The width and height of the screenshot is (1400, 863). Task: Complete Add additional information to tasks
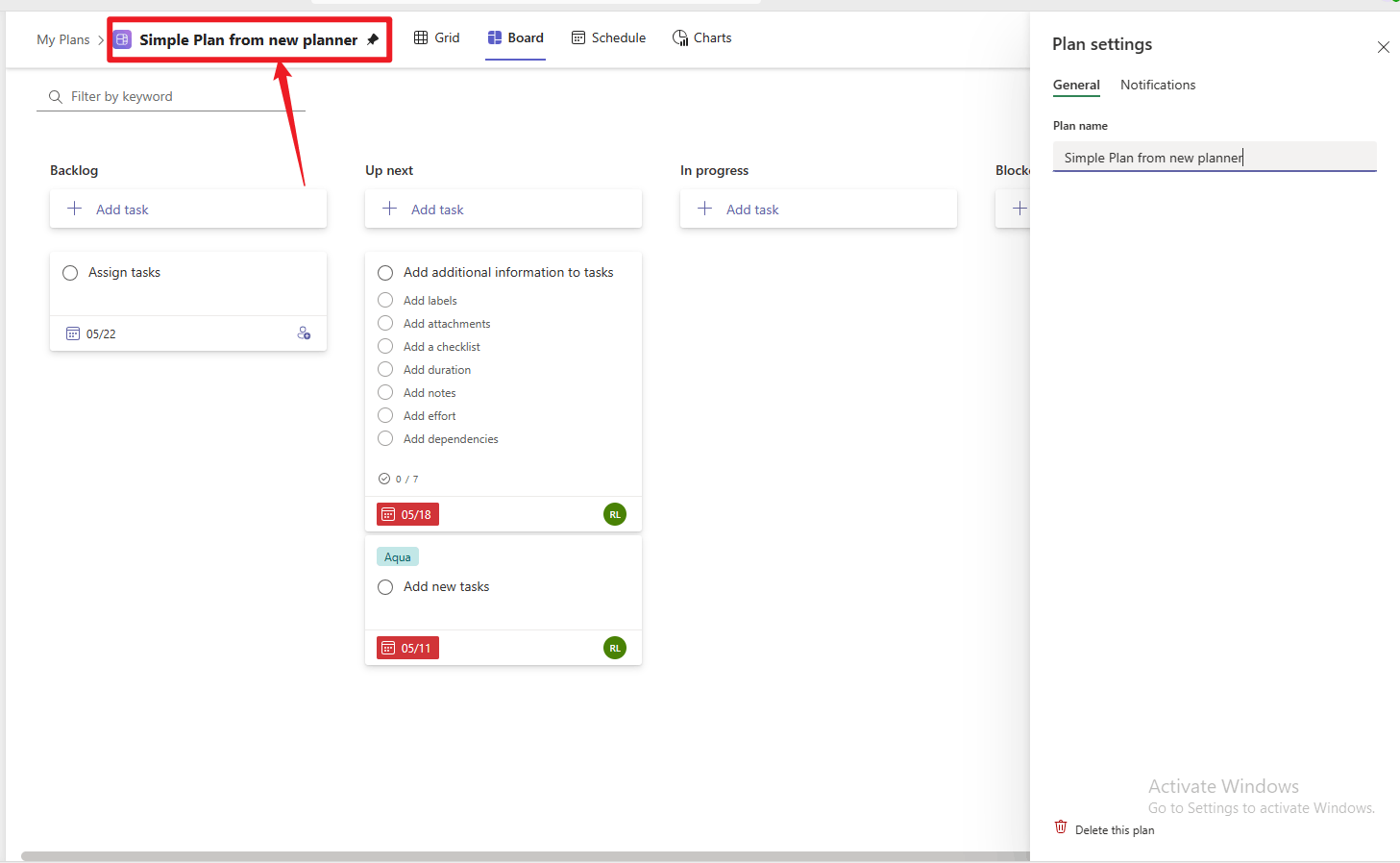click(385, 273)
